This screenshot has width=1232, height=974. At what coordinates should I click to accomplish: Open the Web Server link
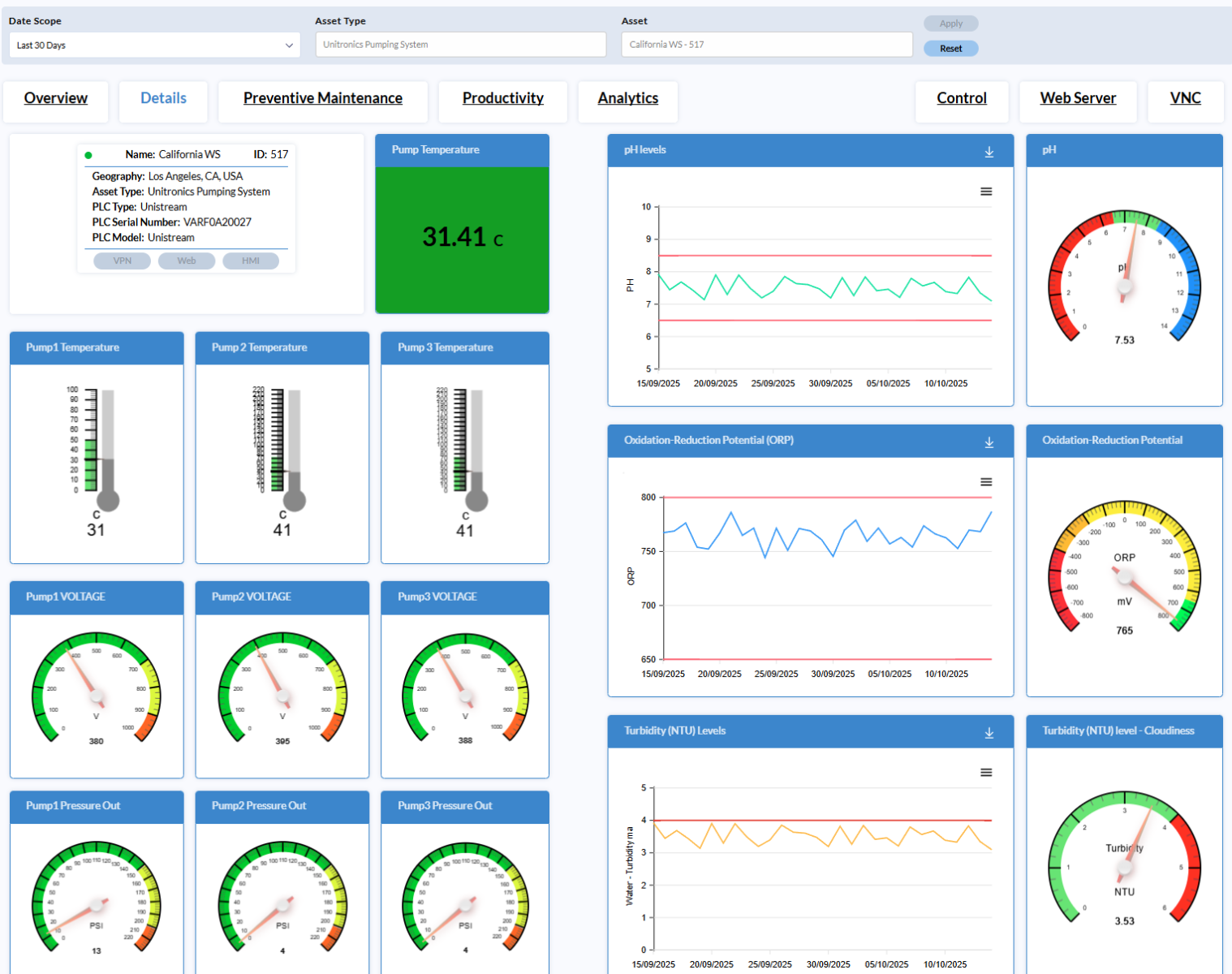[x=1077, y=98]
